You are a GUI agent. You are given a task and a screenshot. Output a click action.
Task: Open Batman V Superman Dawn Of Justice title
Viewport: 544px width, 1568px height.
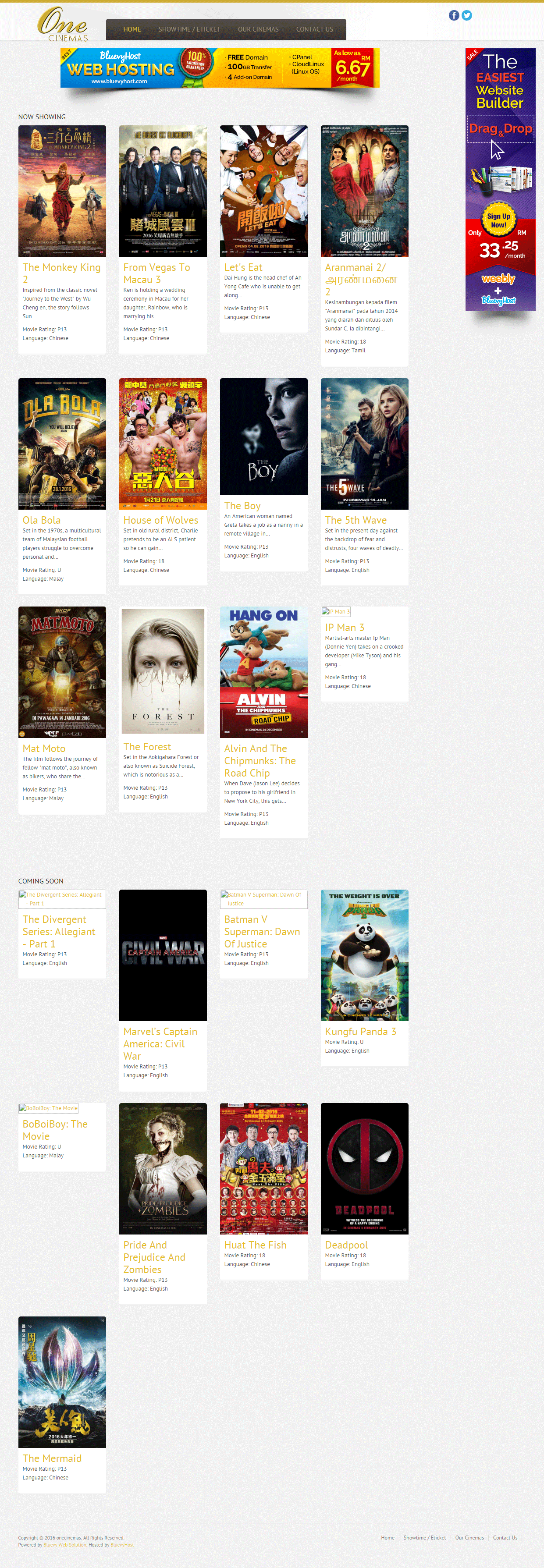coord(262,931)
